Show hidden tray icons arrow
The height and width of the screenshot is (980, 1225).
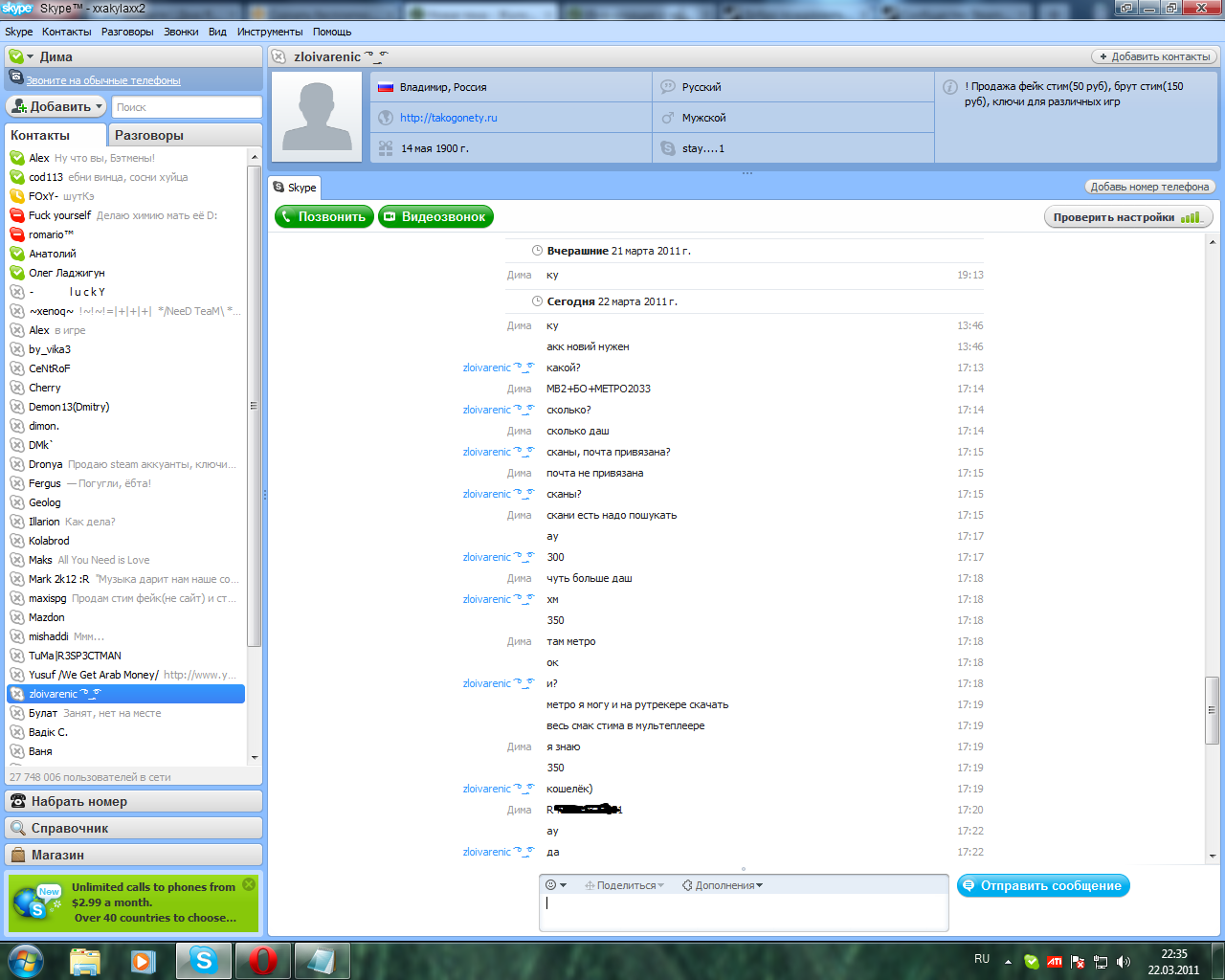pos(1008,961)
